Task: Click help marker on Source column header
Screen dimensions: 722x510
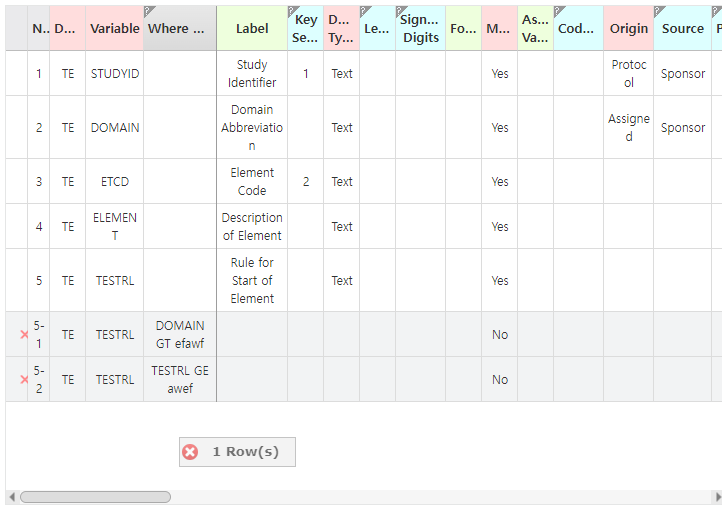Action: (x=659, y=11)
